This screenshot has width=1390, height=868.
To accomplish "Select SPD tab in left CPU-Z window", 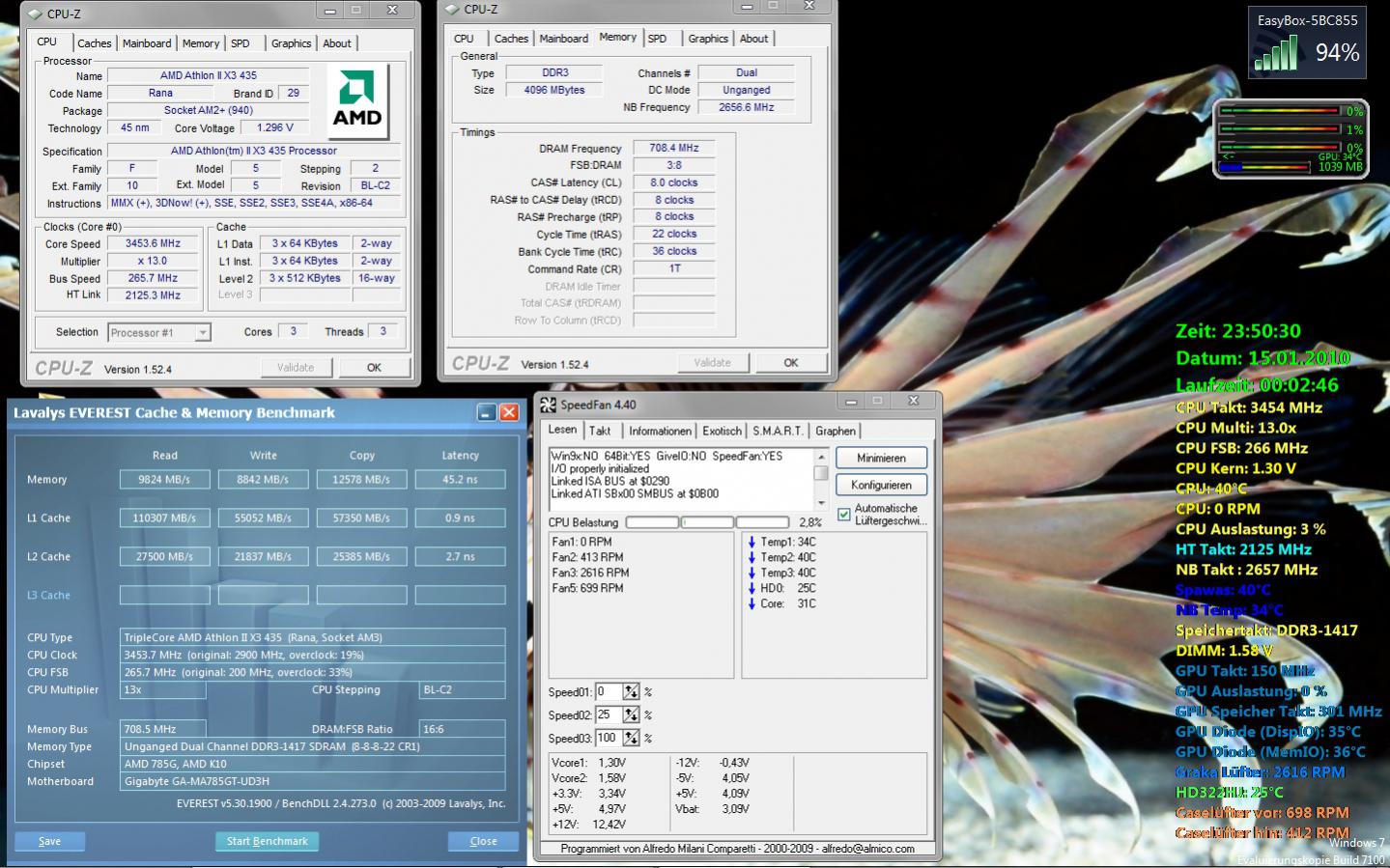I will coord(241,43).
